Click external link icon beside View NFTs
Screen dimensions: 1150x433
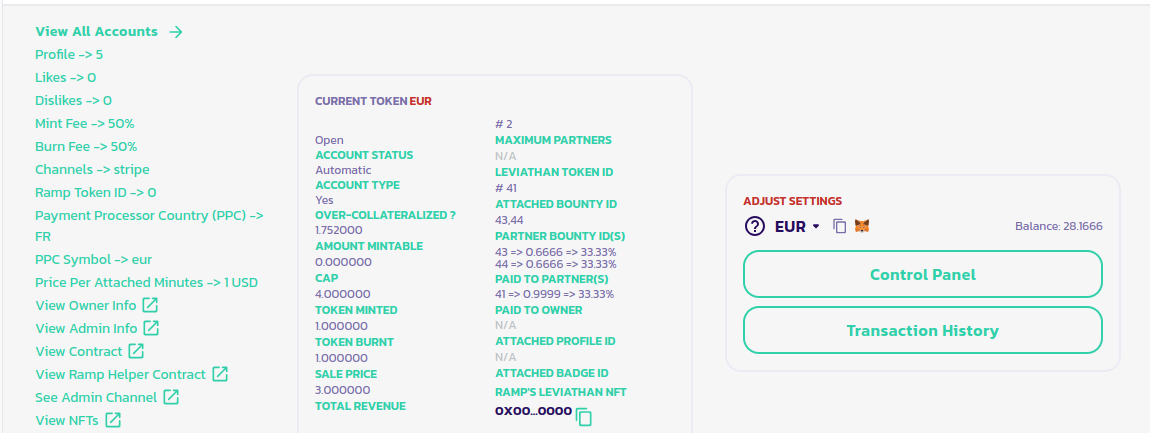tap(113, 420)
